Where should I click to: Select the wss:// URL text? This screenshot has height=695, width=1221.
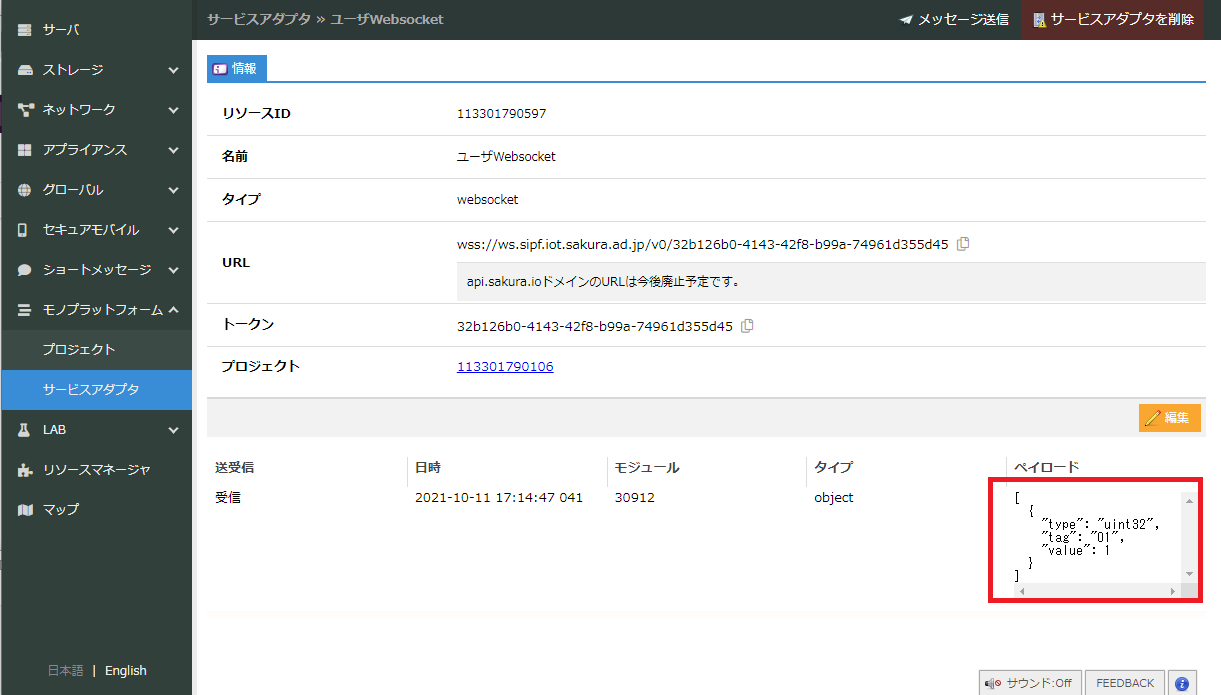tap(703, 244)
